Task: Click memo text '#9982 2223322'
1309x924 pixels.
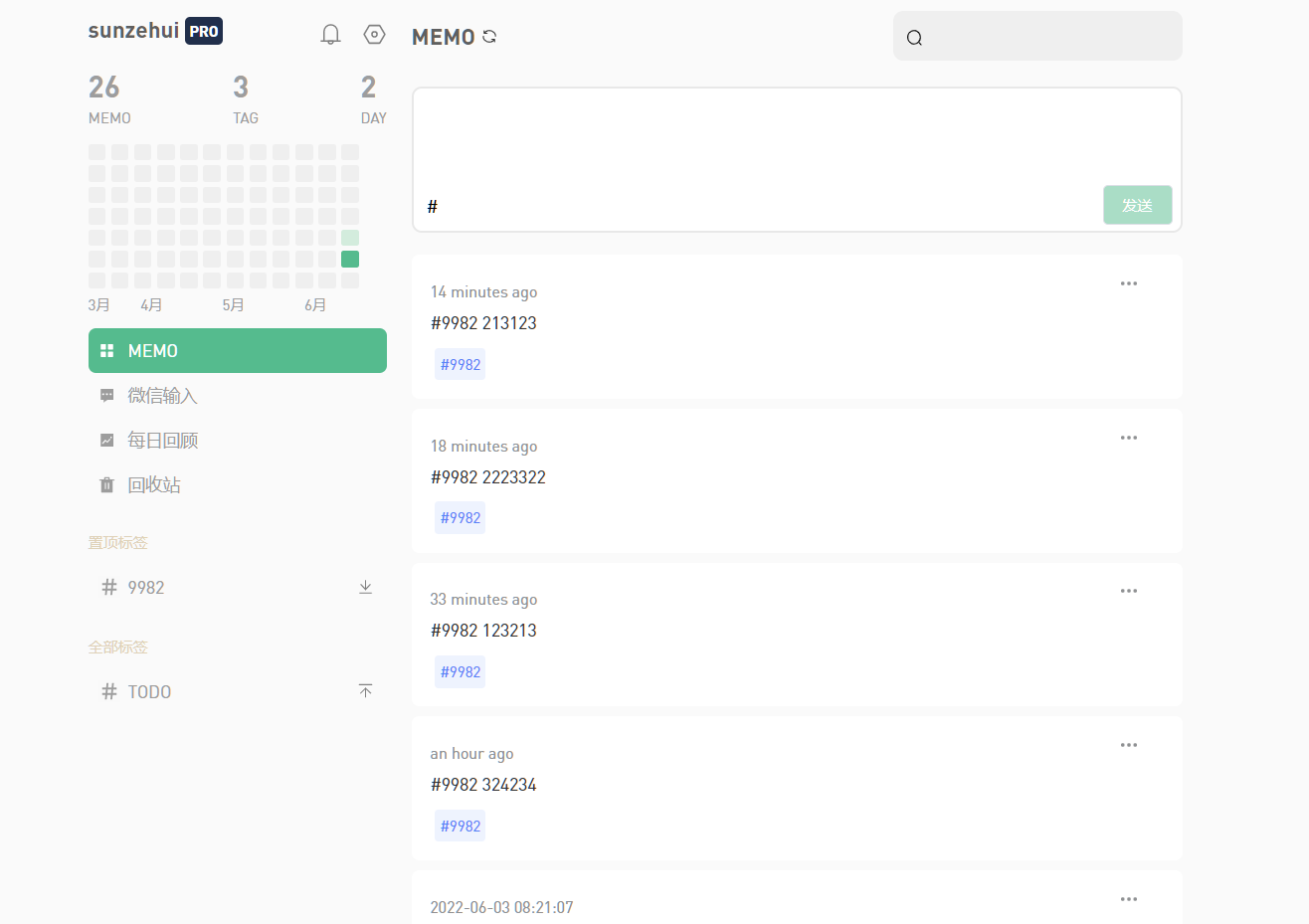Action: pyautogui.click(x=488, y=477)
